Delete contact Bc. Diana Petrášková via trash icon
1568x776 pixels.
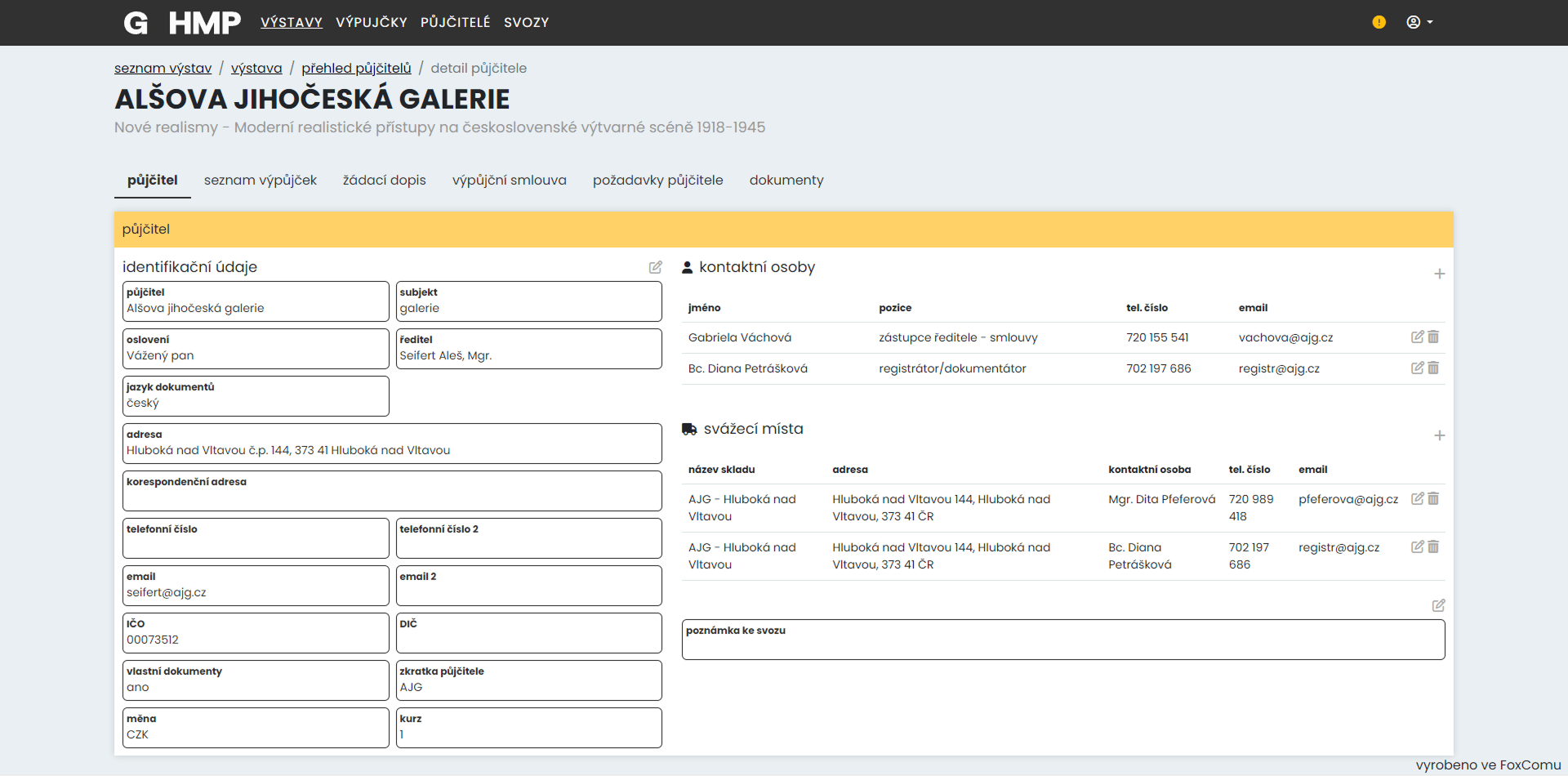(x=1433, y=368)
